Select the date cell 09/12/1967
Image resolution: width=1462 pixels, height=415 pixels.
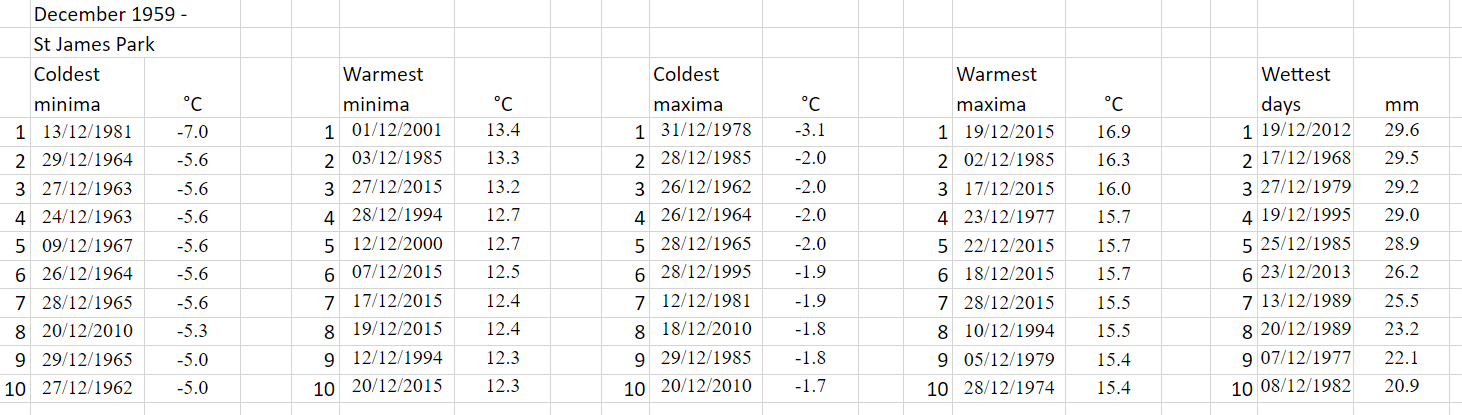coord(87,246)
